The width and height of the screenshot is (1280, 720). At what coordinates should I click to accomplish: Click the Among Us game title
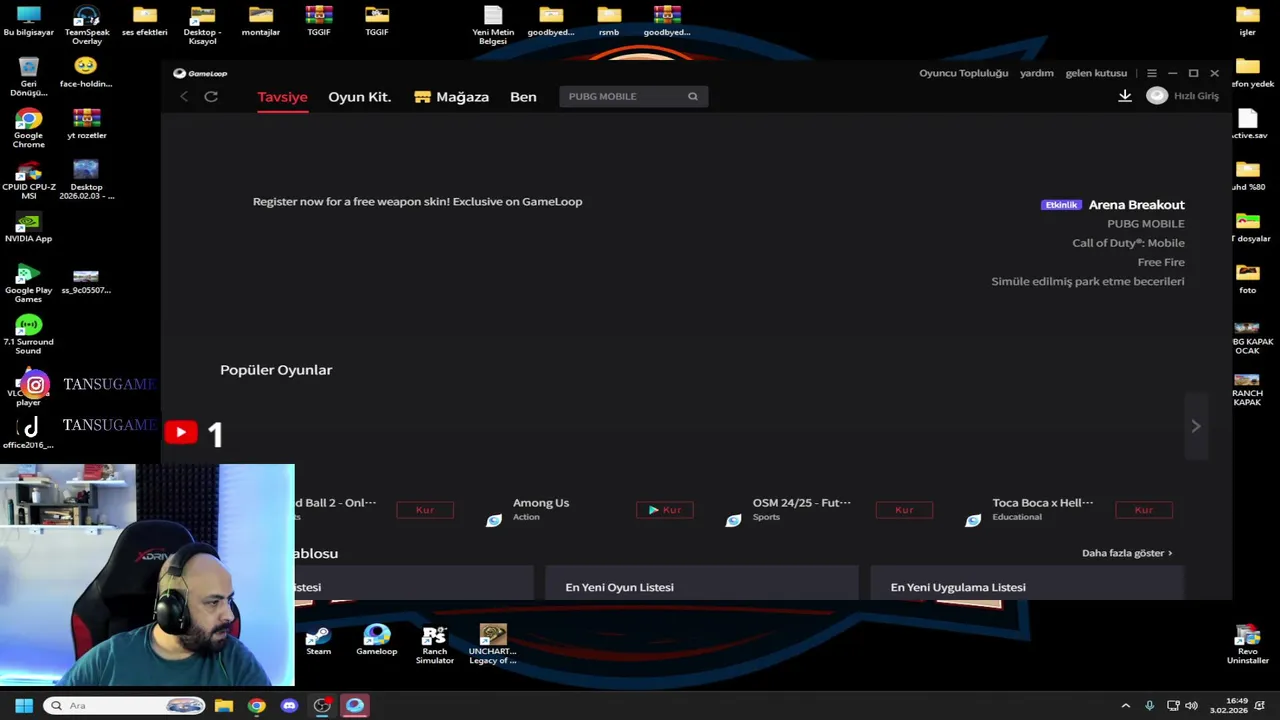541,503
